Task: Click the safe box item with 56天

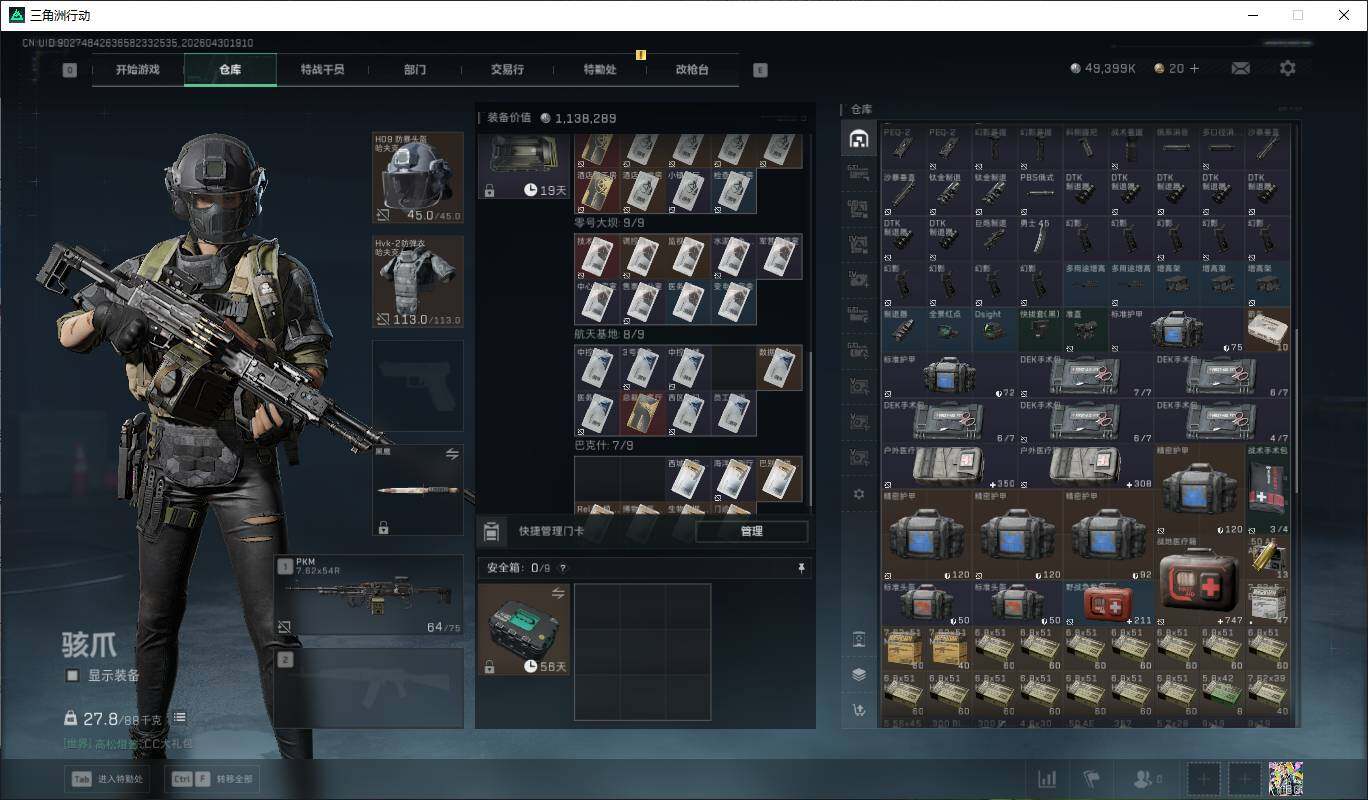Action: point(524,629)
